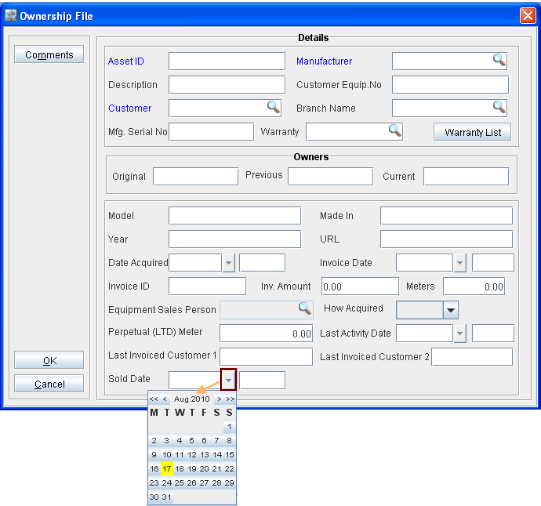Toggle the Sold Date calendar dropdown
The height and width of the screenshot is (506, 541).
tap(228, 380)
